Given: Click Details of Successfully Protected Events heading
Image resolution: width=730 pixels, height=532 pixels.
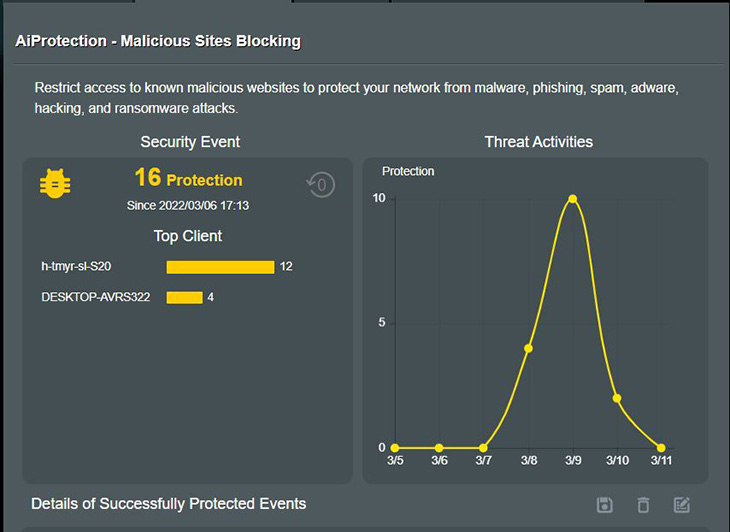Looking at the screenshot, I should click(169, 504).
